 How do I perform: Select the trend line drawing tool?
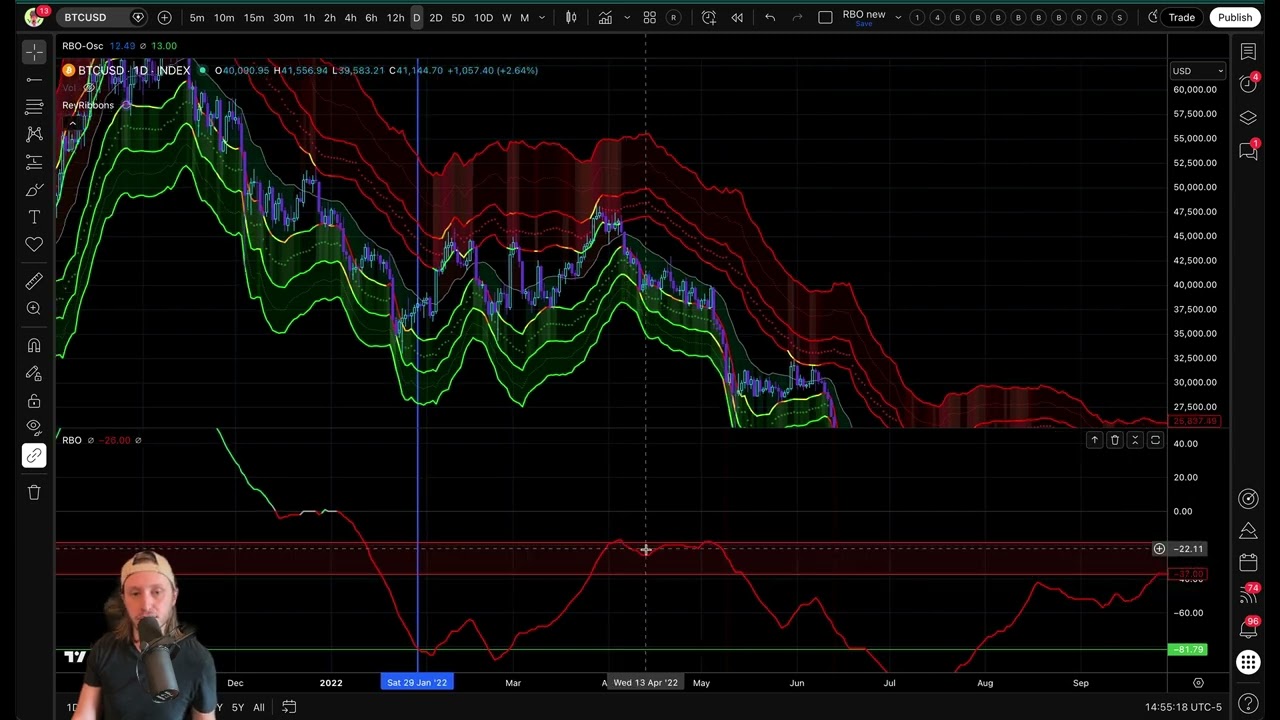pyautogui.click(x=34, y=80)
